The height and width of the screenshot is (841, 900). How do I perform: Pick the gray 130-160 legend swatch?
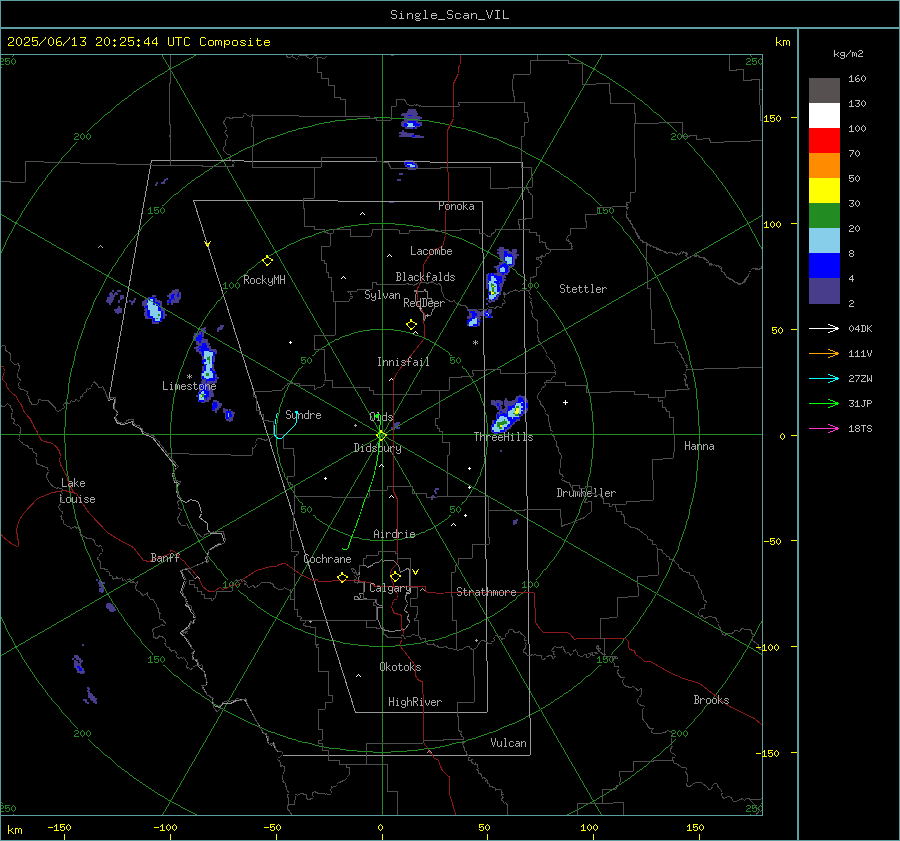coord(824,91)
